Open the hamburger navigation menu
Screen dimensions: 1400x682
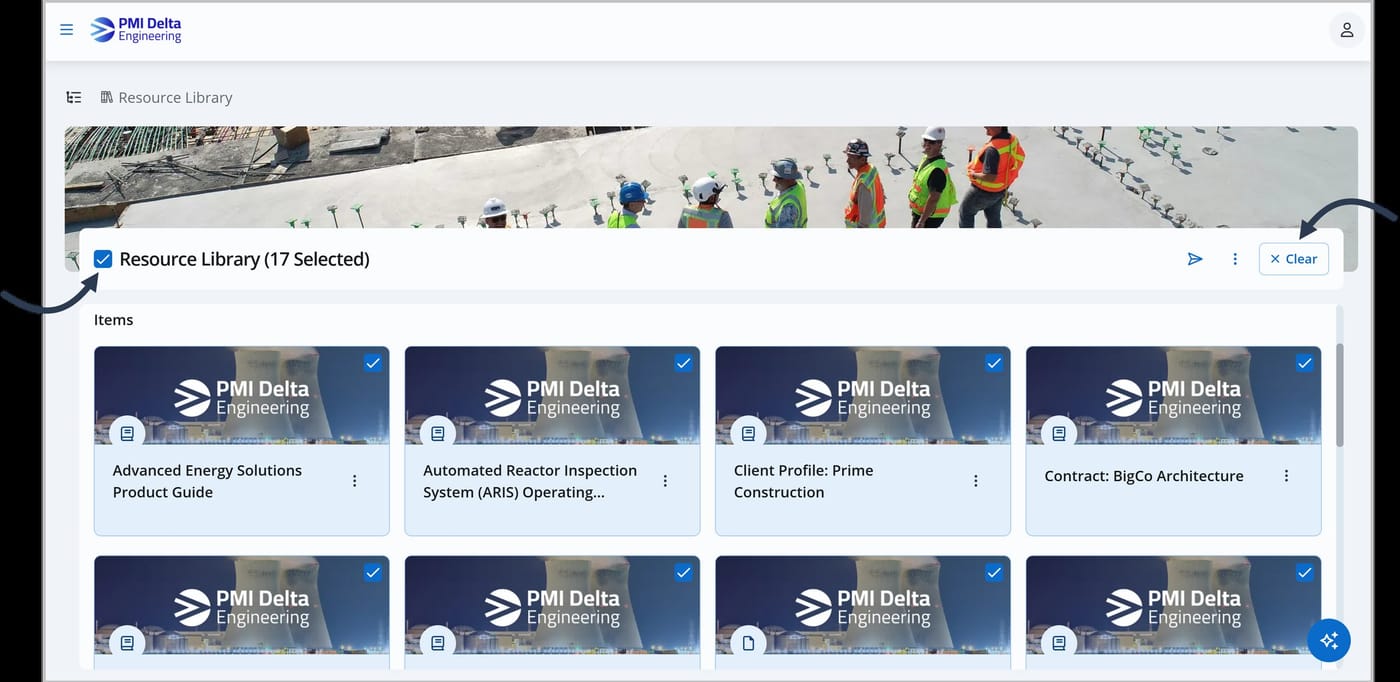click(67, 30)
